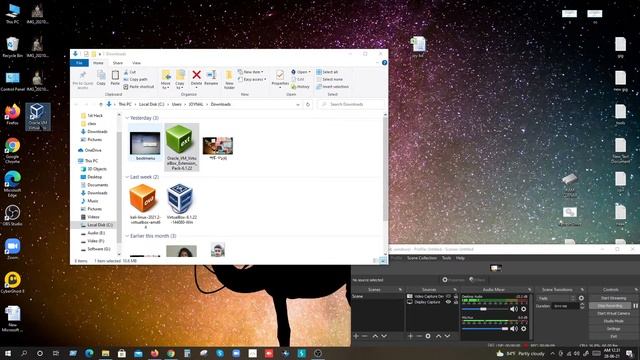Click the Delete red X icon in ribbon
Screen dimensions: 640x360
[x=196, y=75]
